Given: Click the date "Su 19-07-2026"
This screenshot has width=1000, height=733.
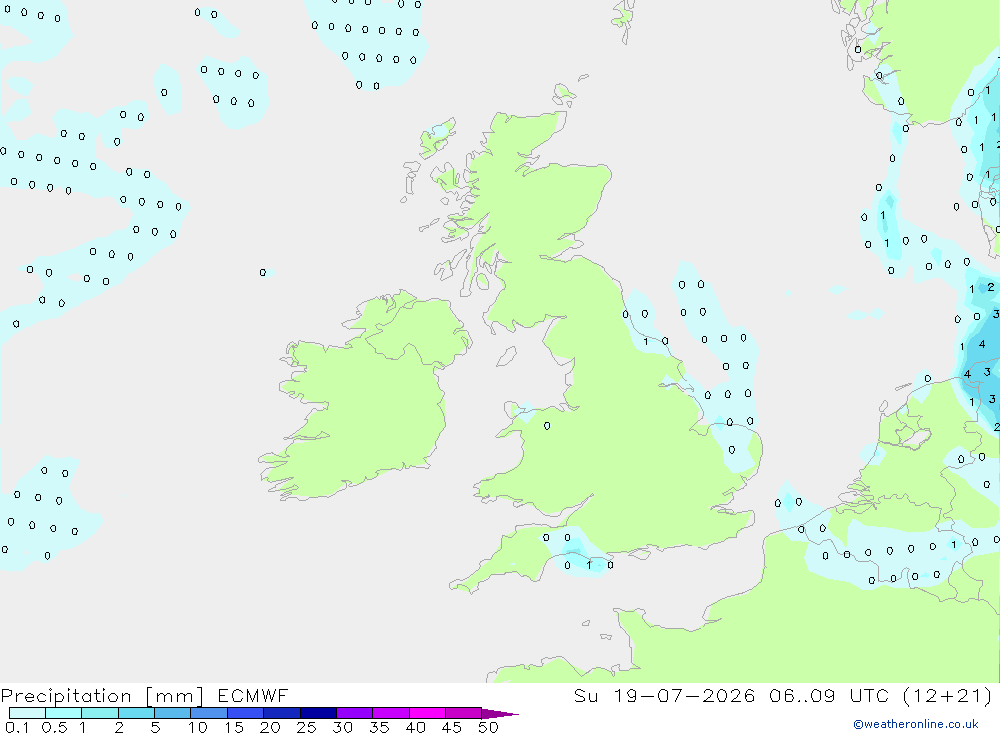Looking at the screenshot, I should (x=664, y=695).
